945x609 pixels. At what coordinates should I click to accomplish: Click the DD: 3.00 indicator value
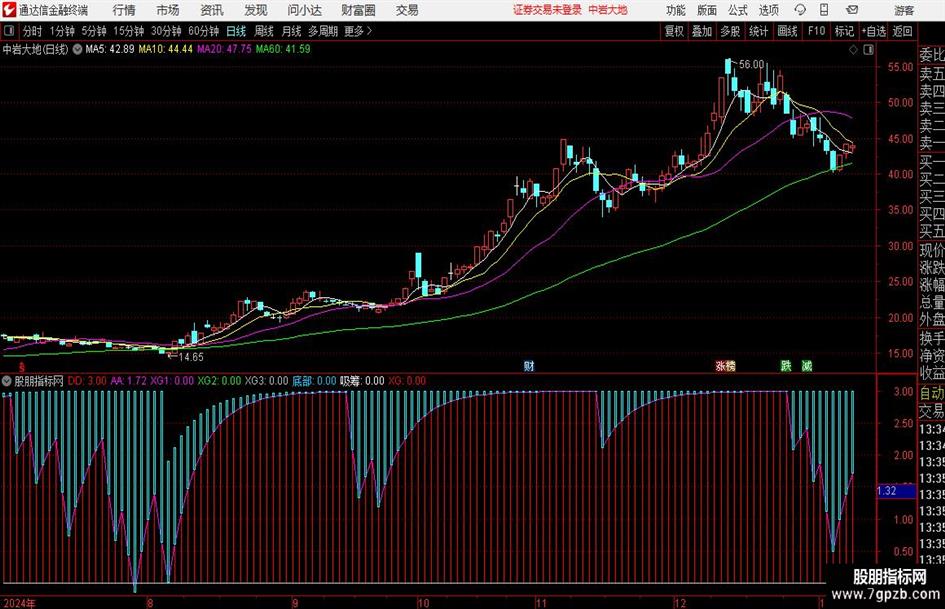87,381
